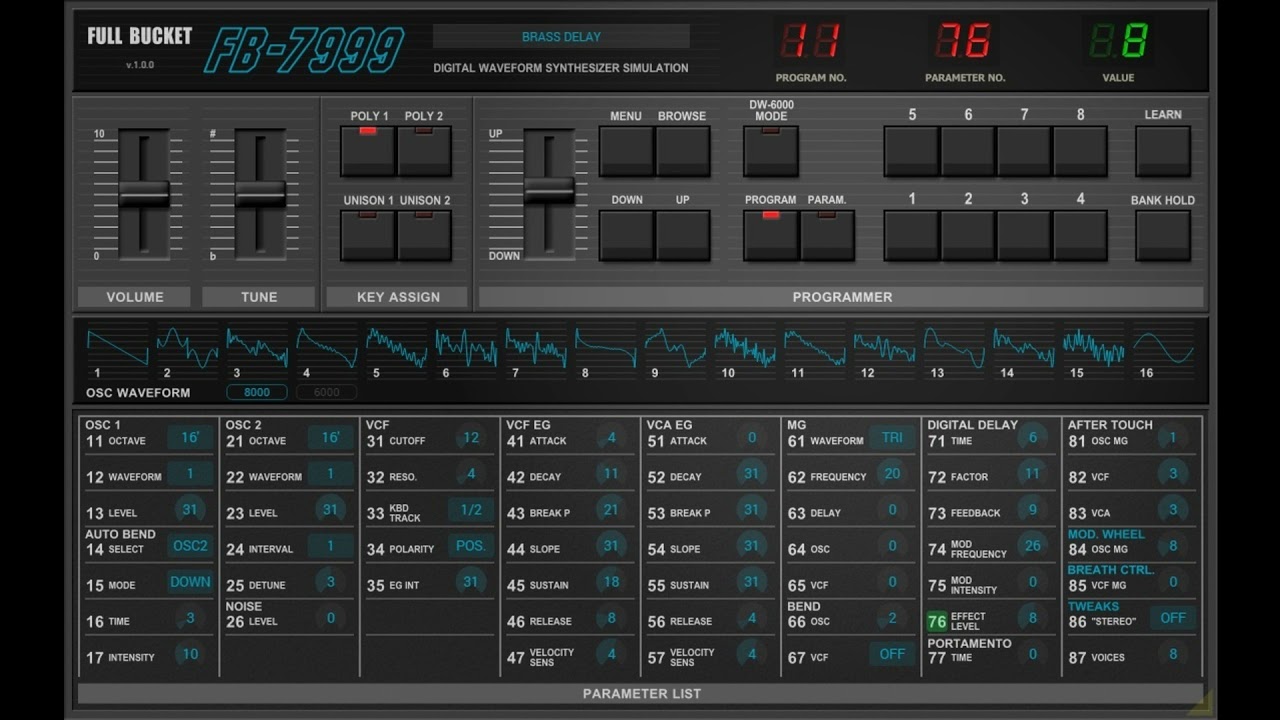
Task: Open the MENU button
Action: (626, 151)
